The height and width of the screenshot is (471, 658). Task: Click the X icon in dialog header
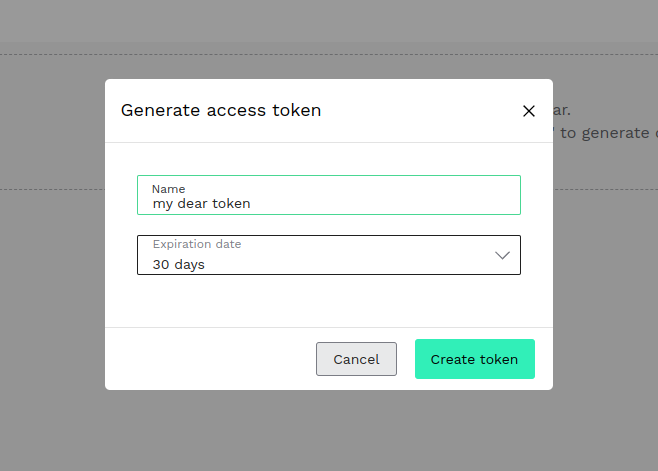tap(529, 111)
